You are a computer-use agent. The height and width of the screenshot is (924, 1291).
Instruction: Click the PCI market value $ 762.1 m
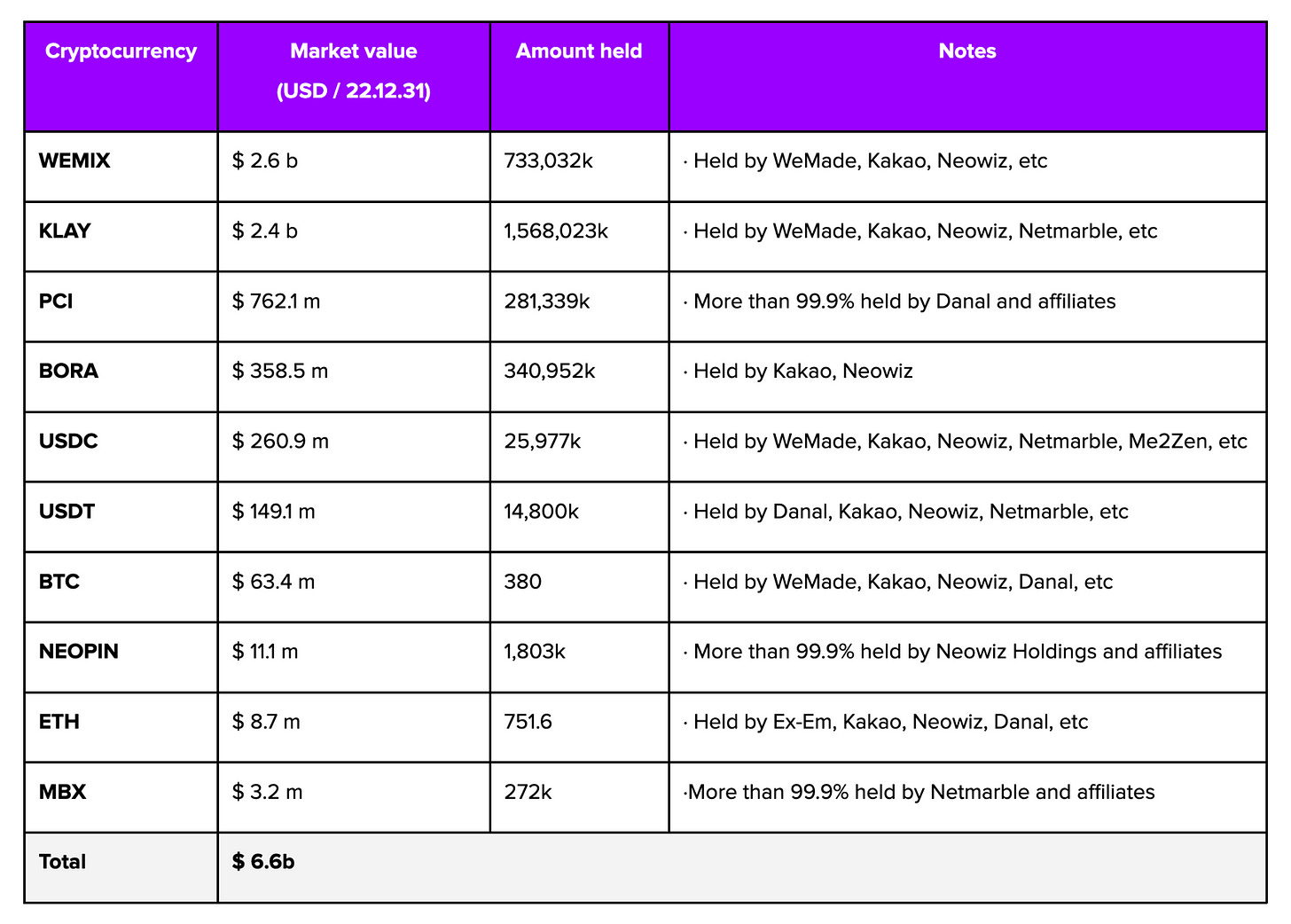tap(276, 301)
